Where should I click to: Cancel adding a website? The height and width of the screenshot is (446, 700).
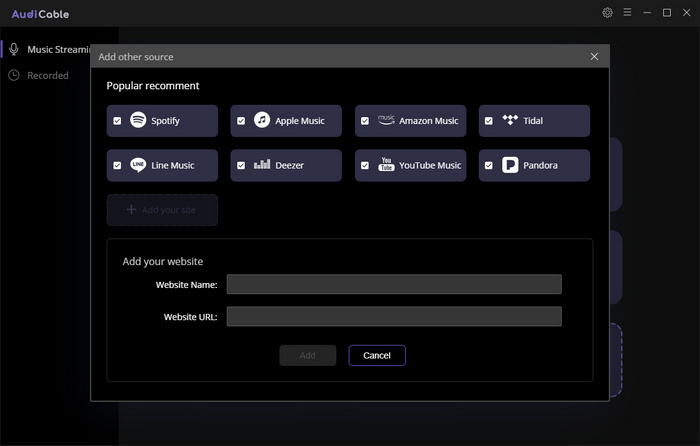click(x=377, y=355)
